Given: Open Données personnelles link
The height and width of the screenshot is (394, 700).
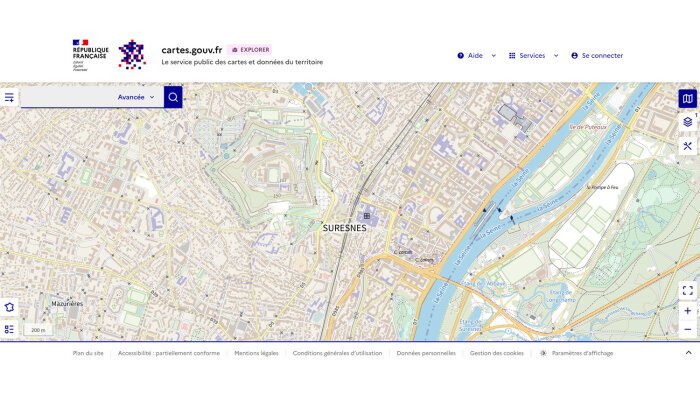Looking at the screenshot, I should click(x=426, y=353).
